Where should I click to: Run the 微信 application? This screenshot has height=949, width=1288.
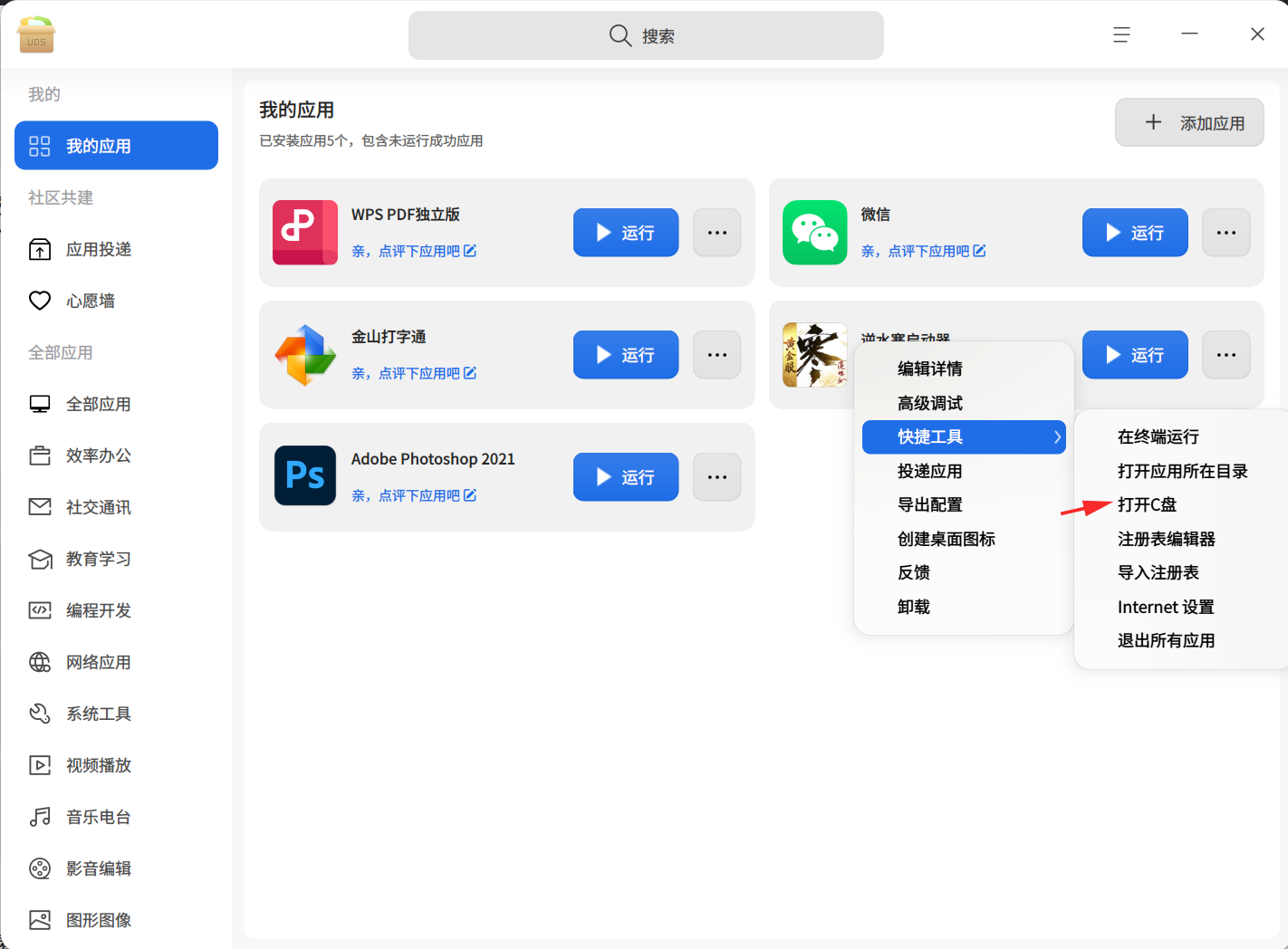pos(1135,233)
